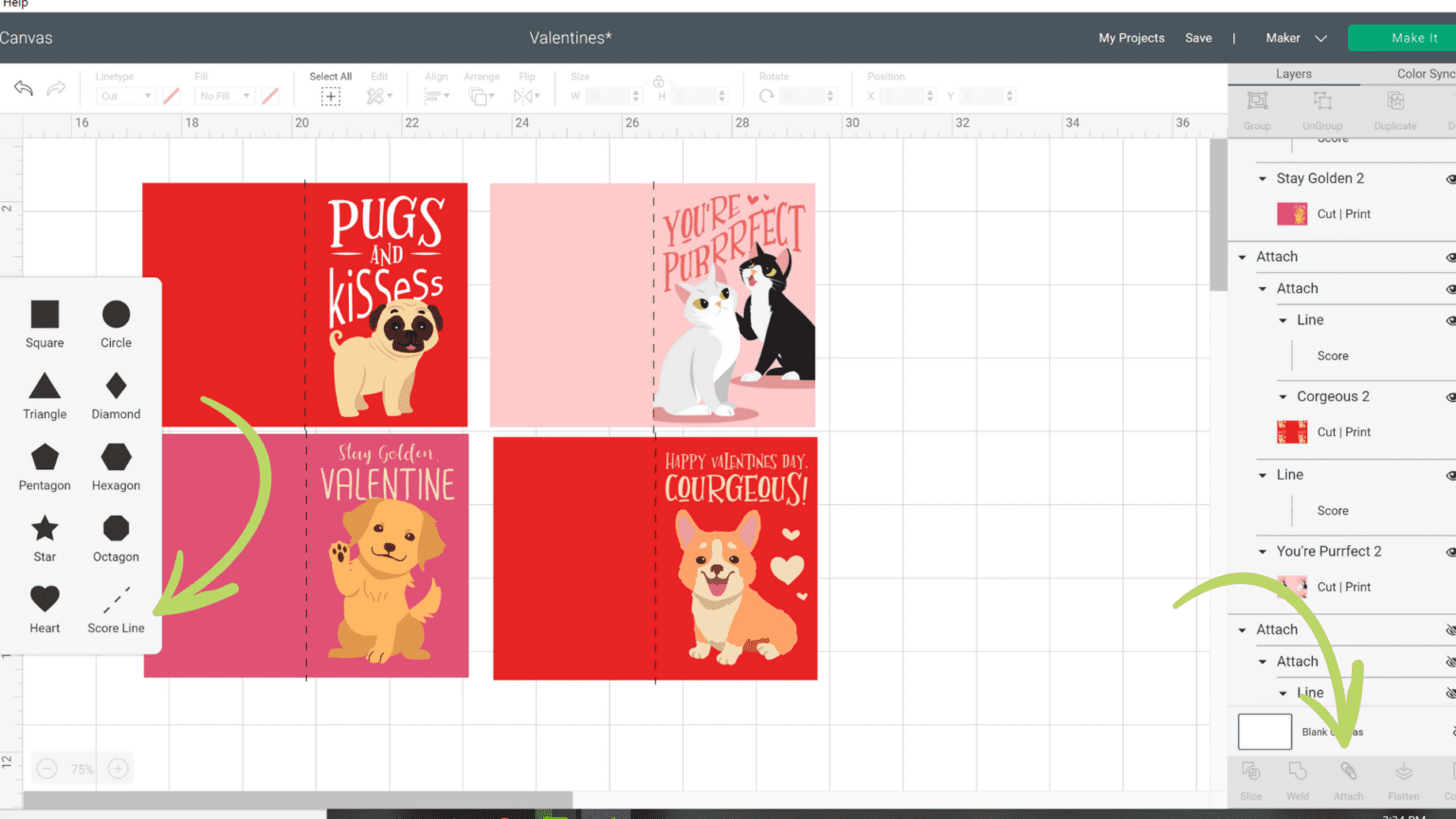The width and height of the screenshot is (1456, 819).
Task: Hide the You're Purrfect 2 layer
Action: pos(1449,551)
